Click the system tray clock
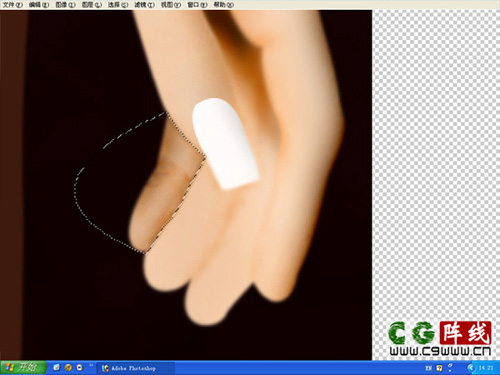Viewport: 500px width, 375px height. click(486, 368)
